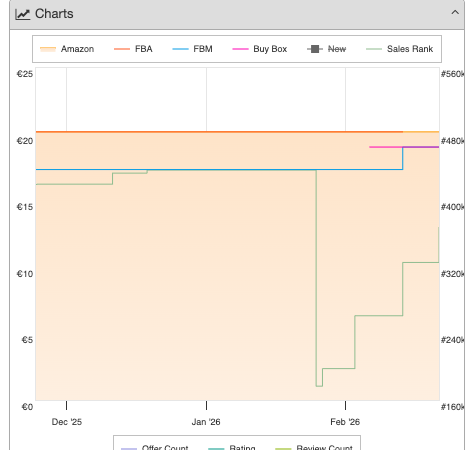Image resolution: width=474 pixels, height=450 pixels.
Task: Collapse the Charts panel chevron
Action: (455, 13)
